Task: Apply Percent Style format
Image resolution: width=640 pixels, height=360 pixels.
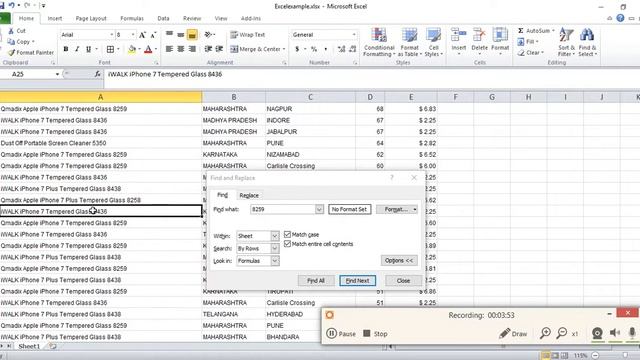Action: [314, 49]
